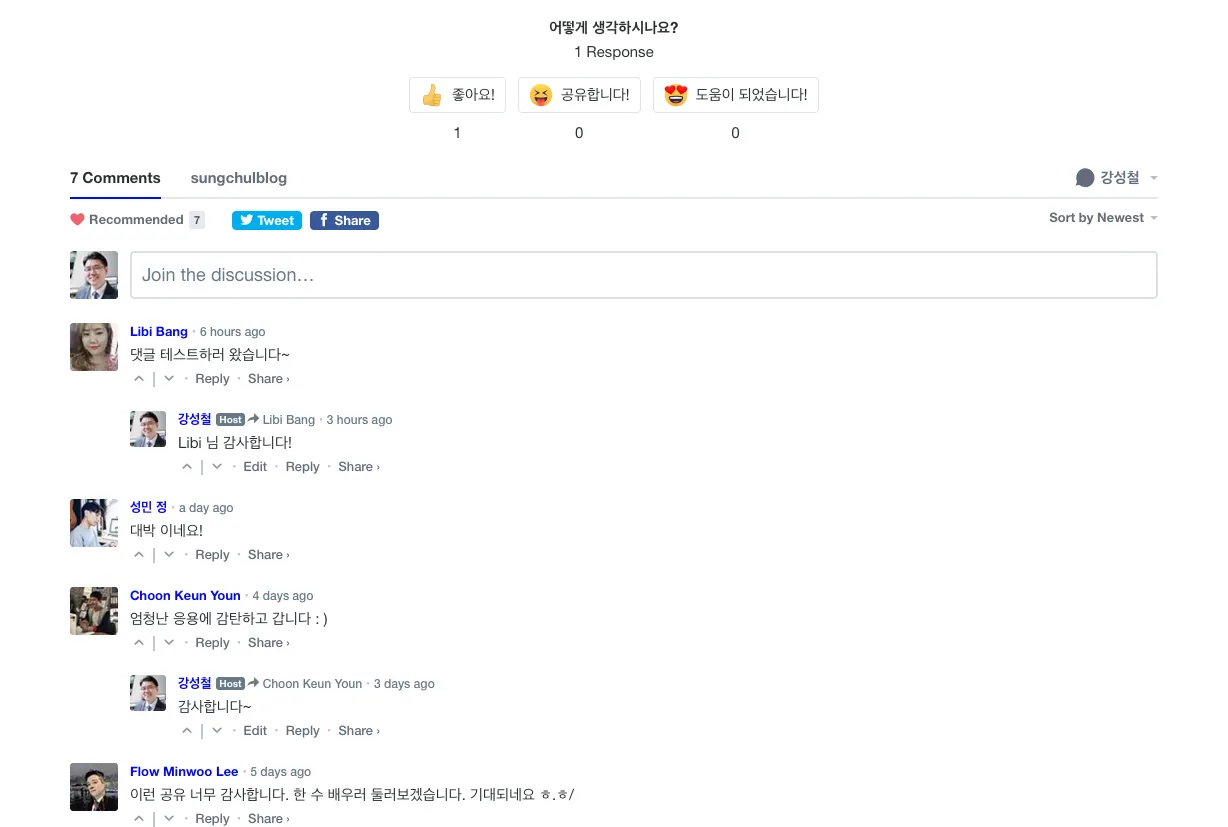1228x827 pixels.
Task: Expand Share options under 성민 정's comment
Action: click(x=268, y=555)
